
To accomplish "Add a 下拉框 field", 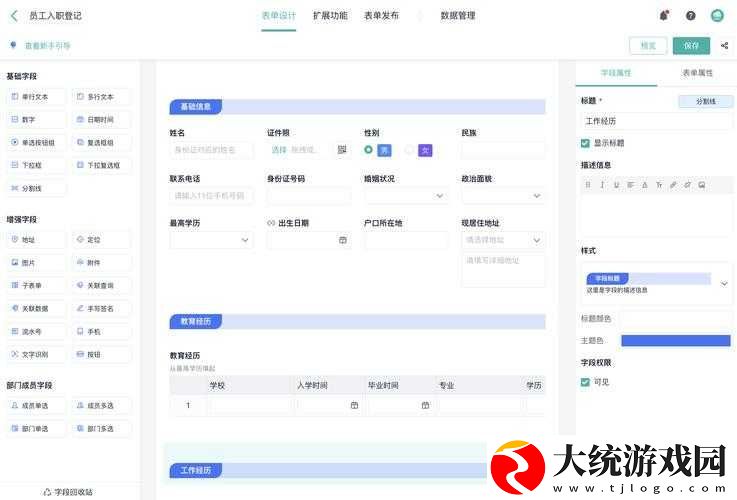I will 36,165.
